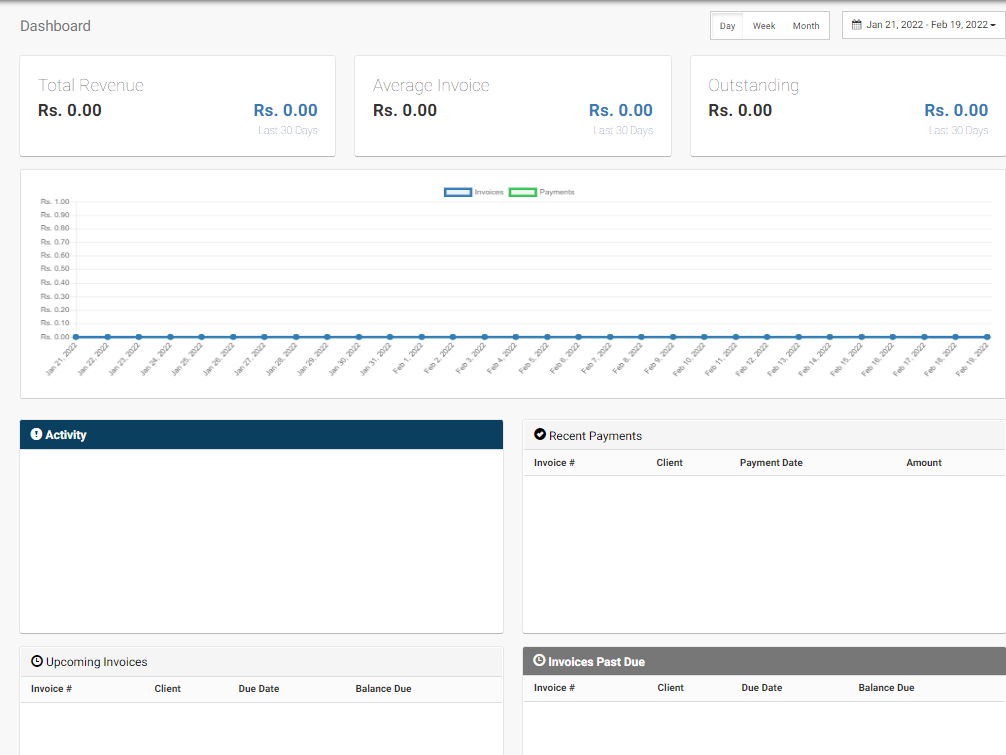Click the Activity panel exclamation icon

point(37,434)
